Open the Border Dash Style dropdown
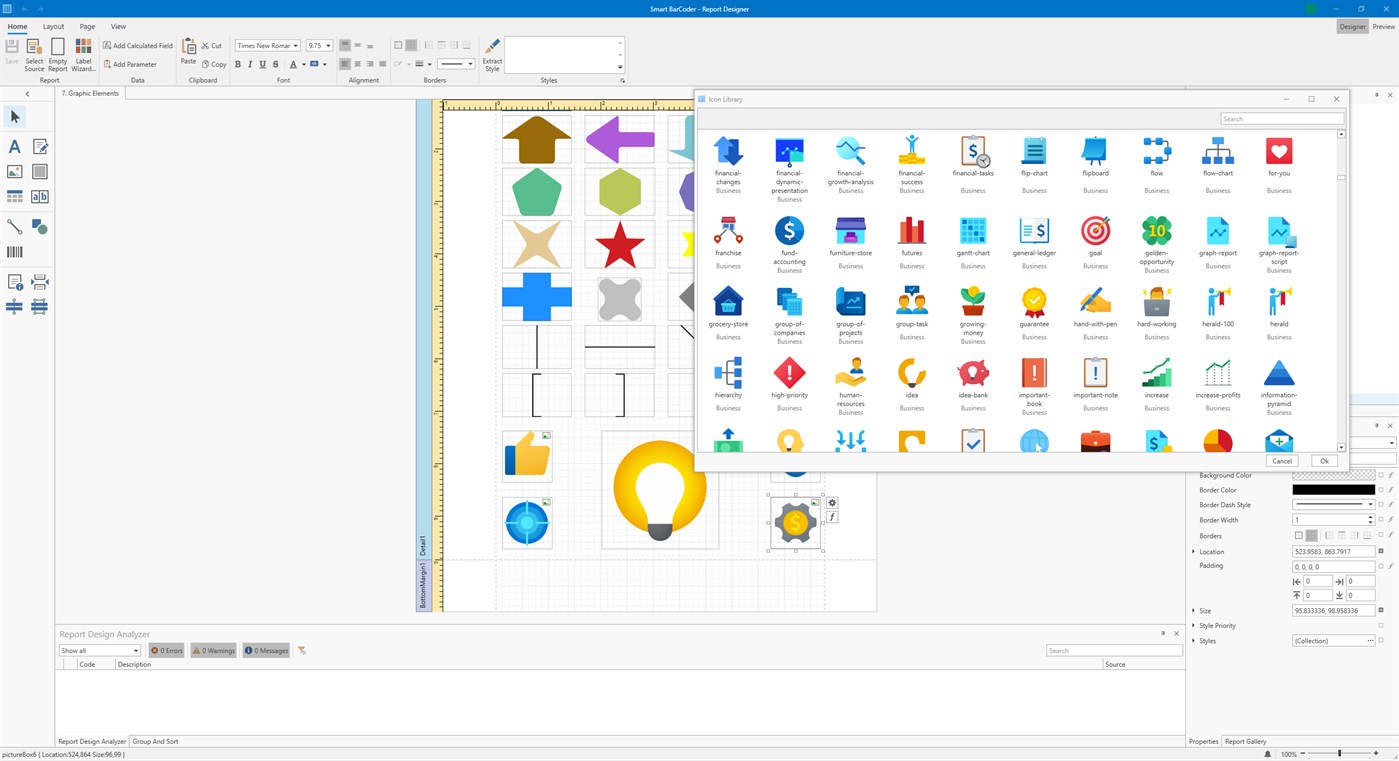Image resolution: width=1399 pixels, height=761 pixels. (x=1369, y=505)
